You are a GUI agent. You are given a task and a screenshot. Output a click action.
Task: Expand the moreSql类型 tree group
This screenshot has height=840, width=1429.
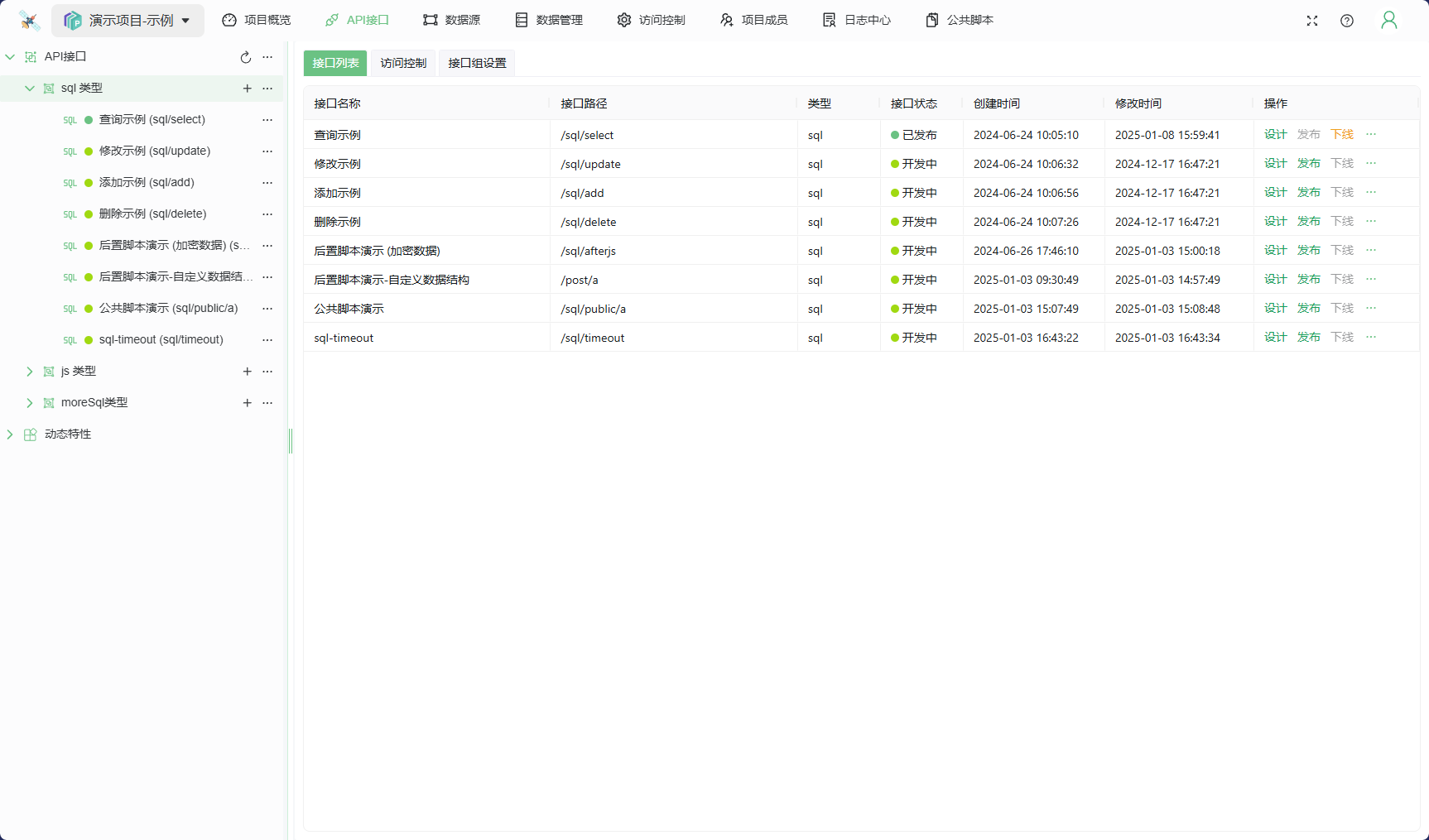click(30, 403)
